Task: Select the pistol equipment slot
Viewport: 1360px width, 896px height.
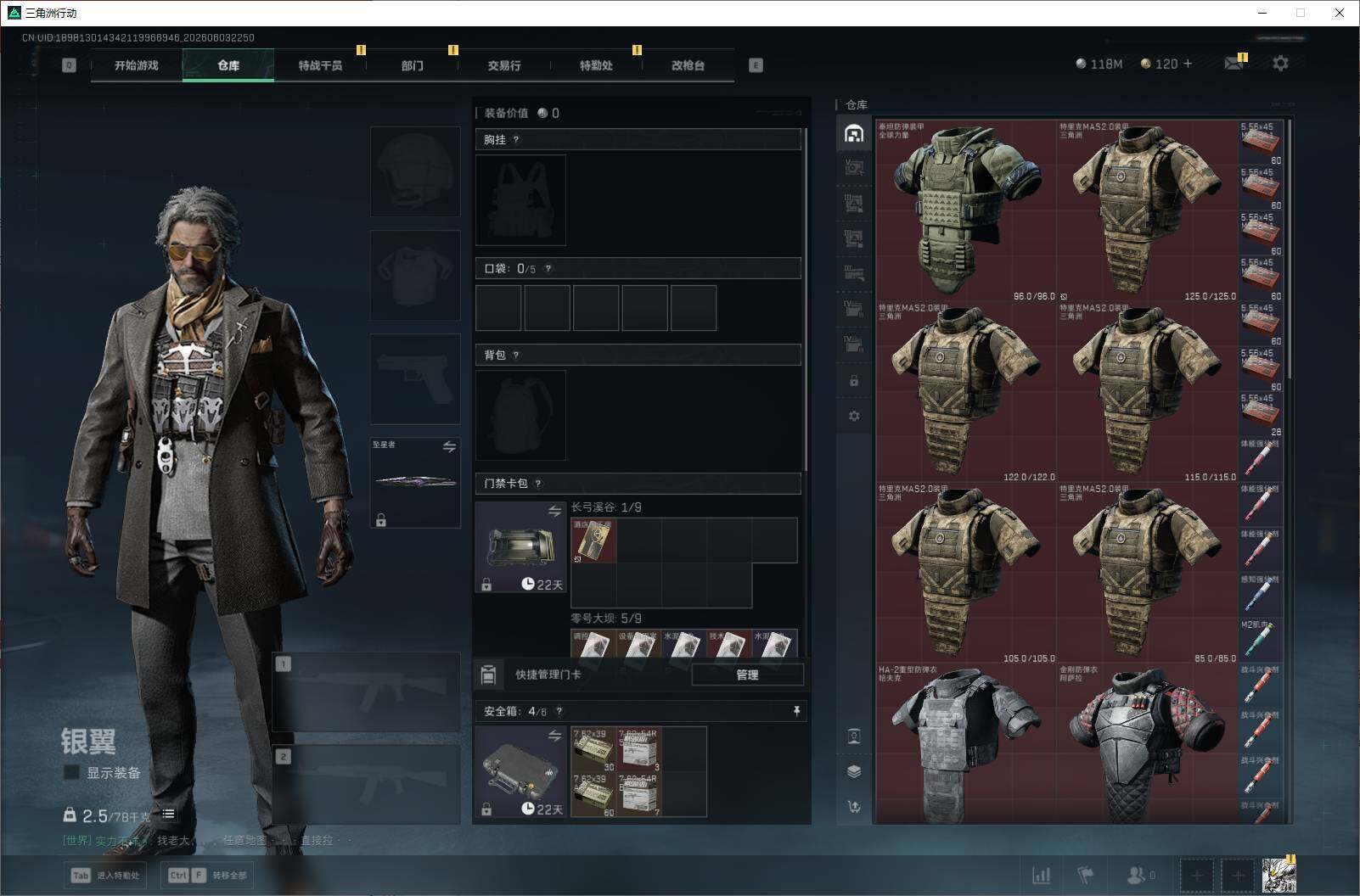Action: coord(415,378)
